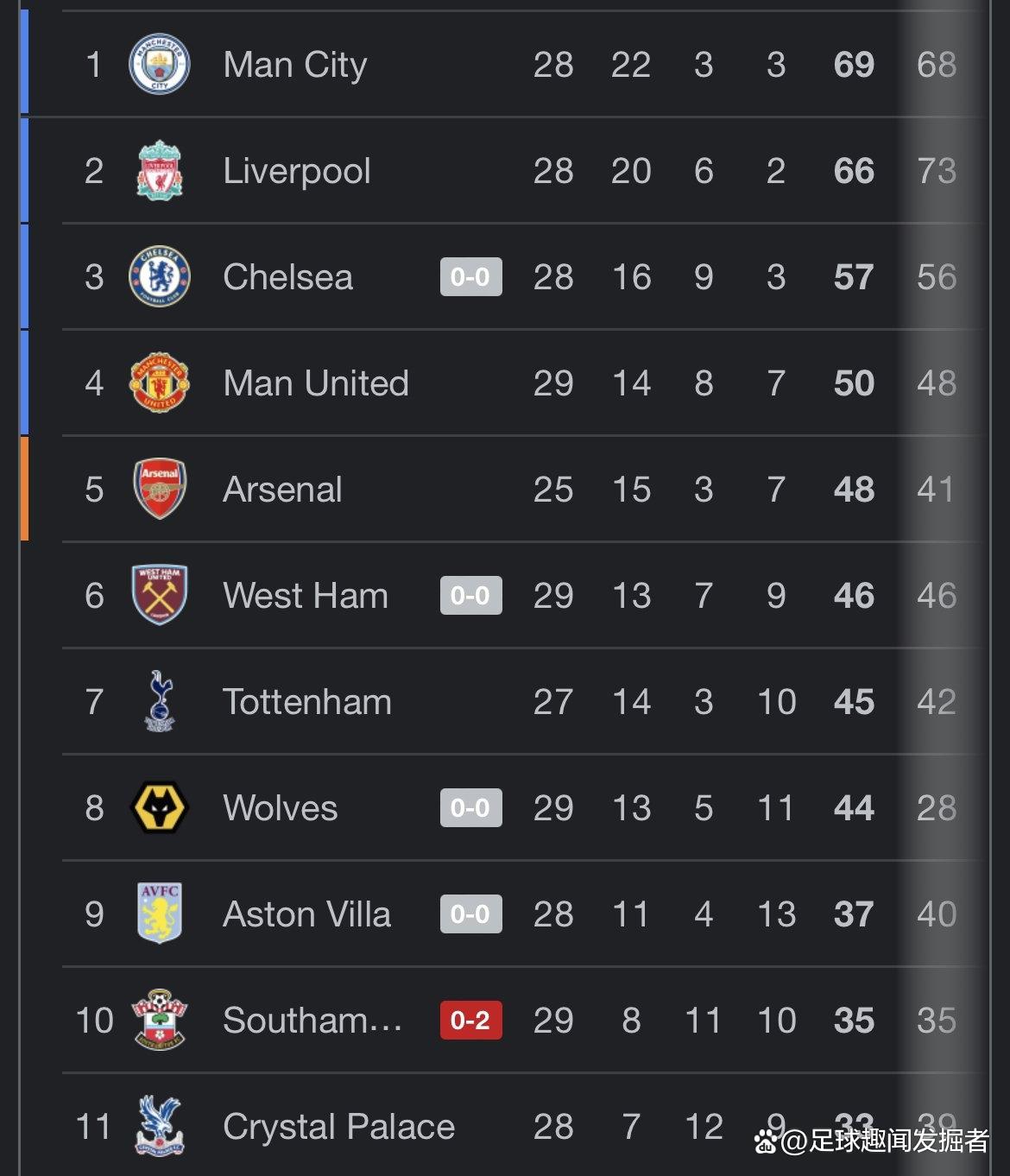This screenshot has height=1176, width=1010.
Task: Click the Wolves wolf-head logo
Action: pyautogui.click(x=160, y=808)
